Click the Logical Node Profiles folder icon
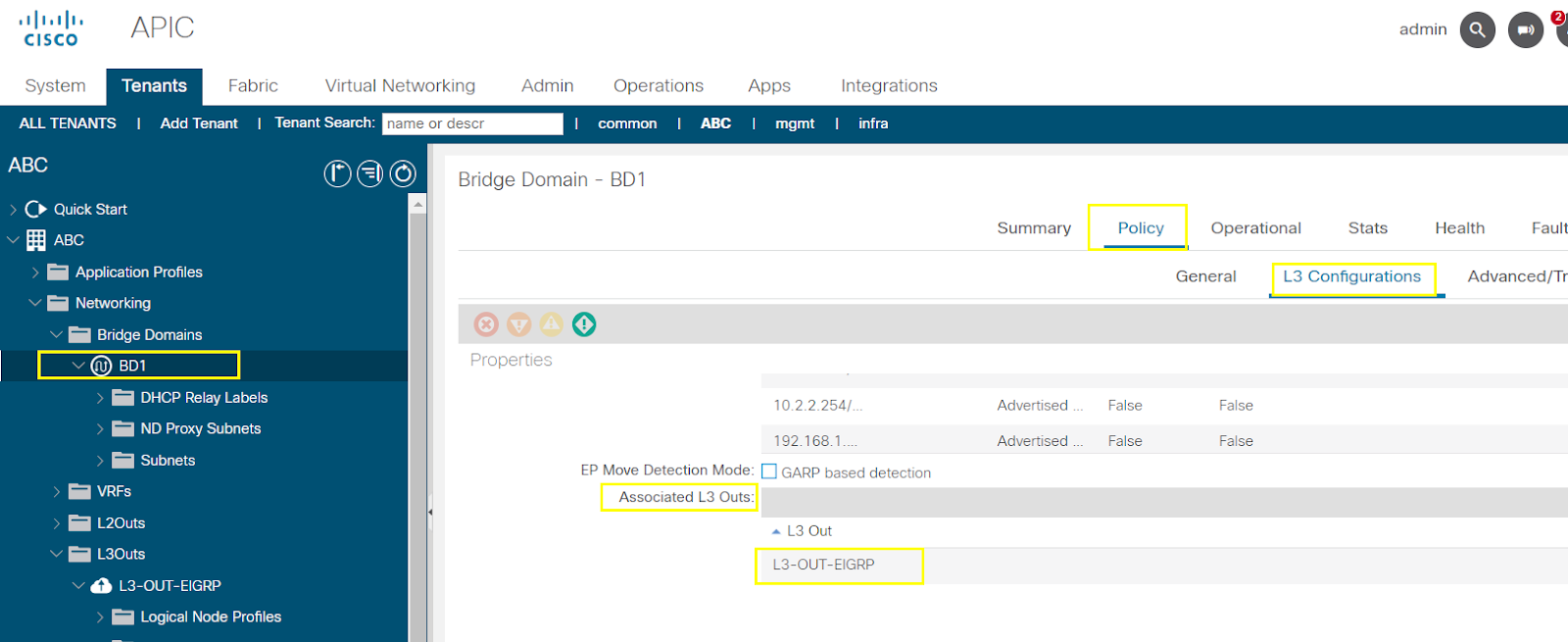The width and height of the screenshot is (1568, 642). click(x=123, y=617)
